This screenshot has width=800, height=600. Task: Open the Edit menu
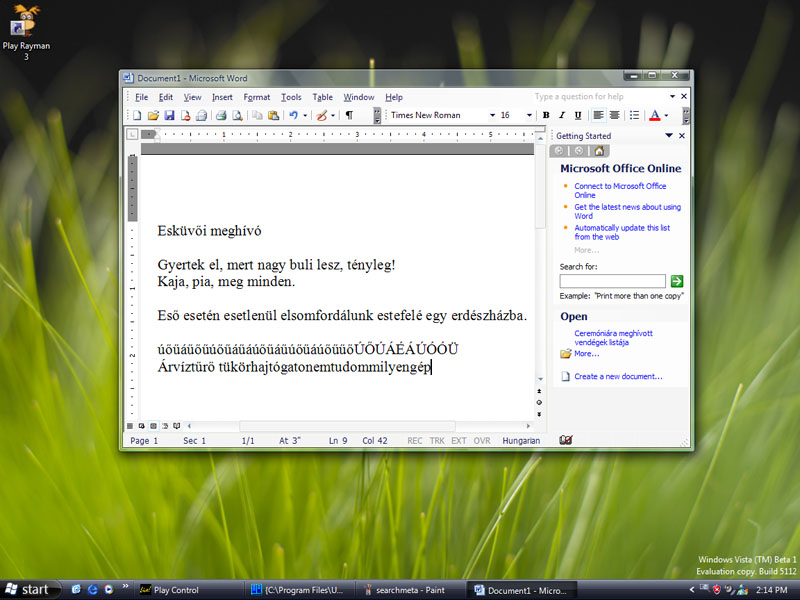(x=165, y=97)
